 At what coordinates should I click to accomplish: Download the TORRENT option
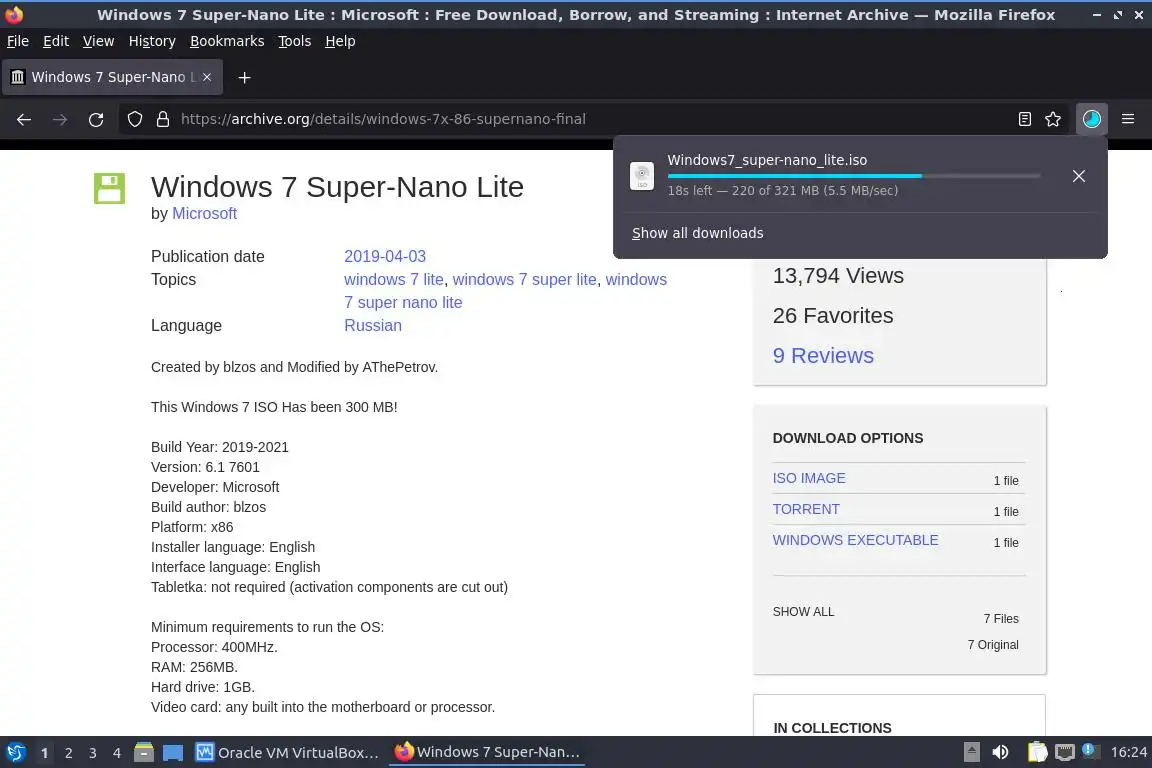pos(806,509)
